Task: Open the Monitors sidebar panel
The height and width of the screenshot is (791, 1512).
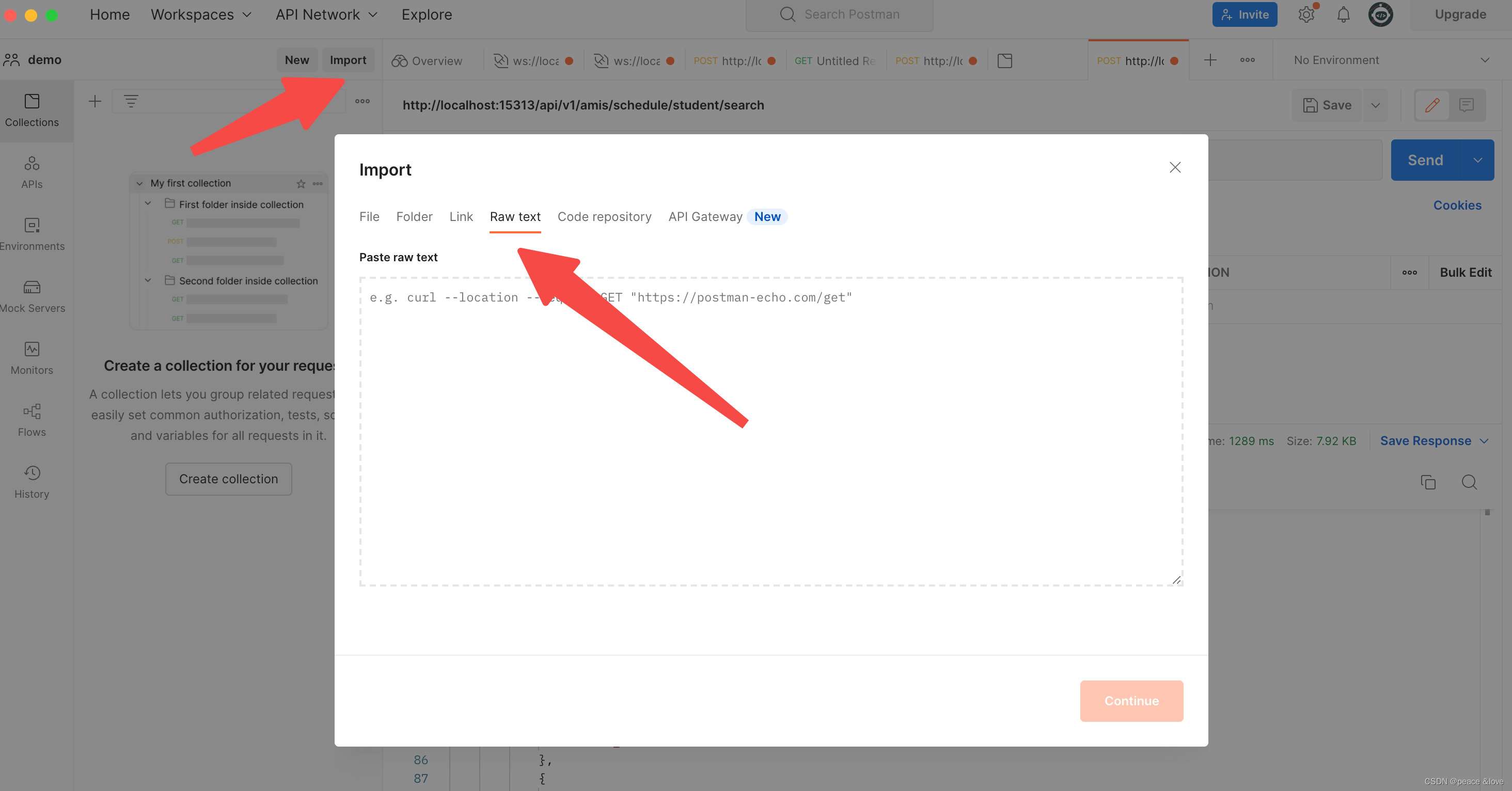Action: click(31, 358)
